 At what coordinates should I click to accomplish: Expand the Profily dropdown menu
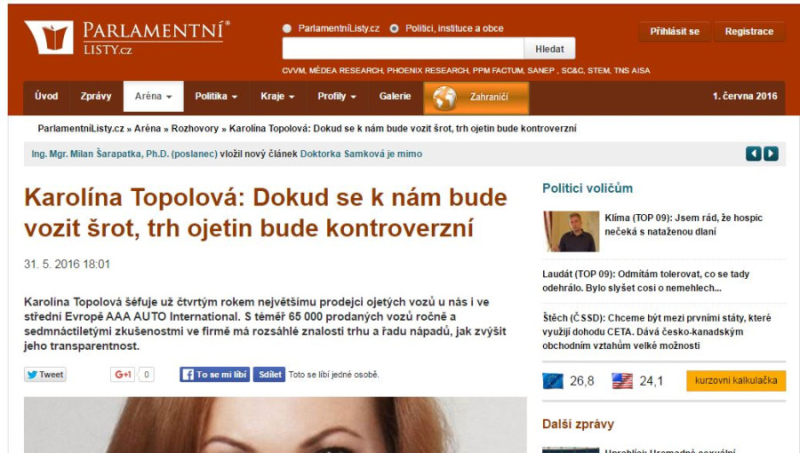(337, 96)
